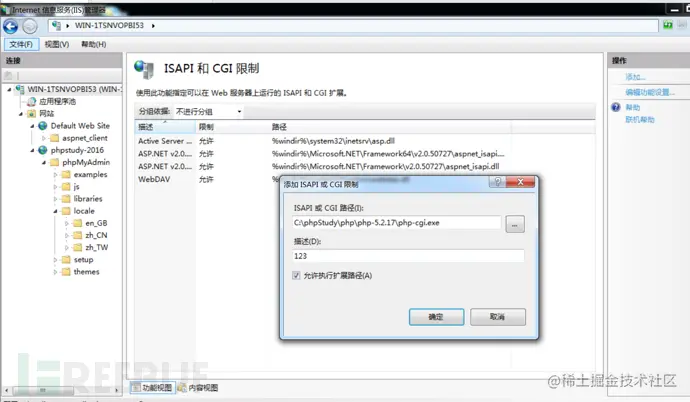Click the themes folder icon
This screenshot has height=402, width=690.
coord(66,272)
